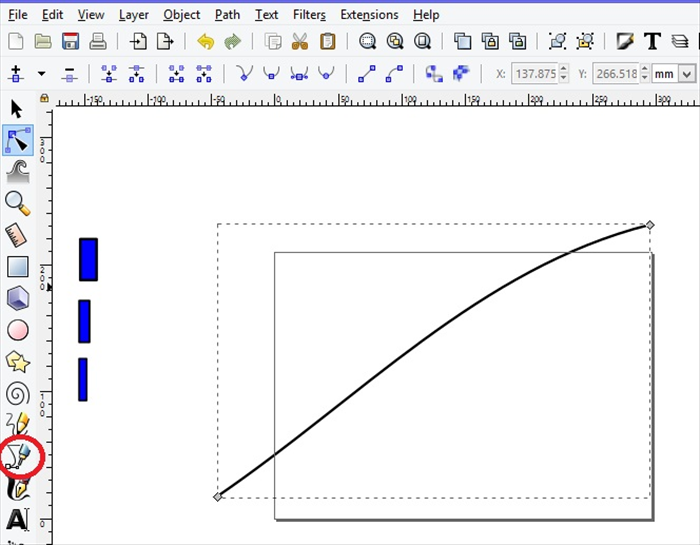Screen dimensions: 700x545
Task: Expand insert node options dropdown
Action: [x=42, y=74]
